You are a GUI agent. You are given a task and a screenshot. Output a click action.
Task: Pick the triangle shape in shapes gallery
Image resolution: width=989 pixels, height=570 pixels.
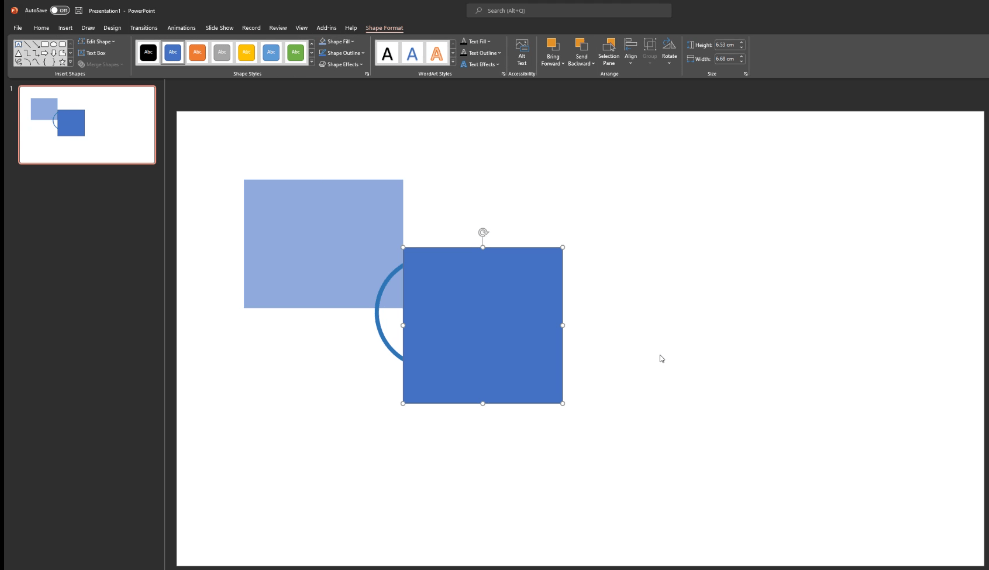click(18, 53)
